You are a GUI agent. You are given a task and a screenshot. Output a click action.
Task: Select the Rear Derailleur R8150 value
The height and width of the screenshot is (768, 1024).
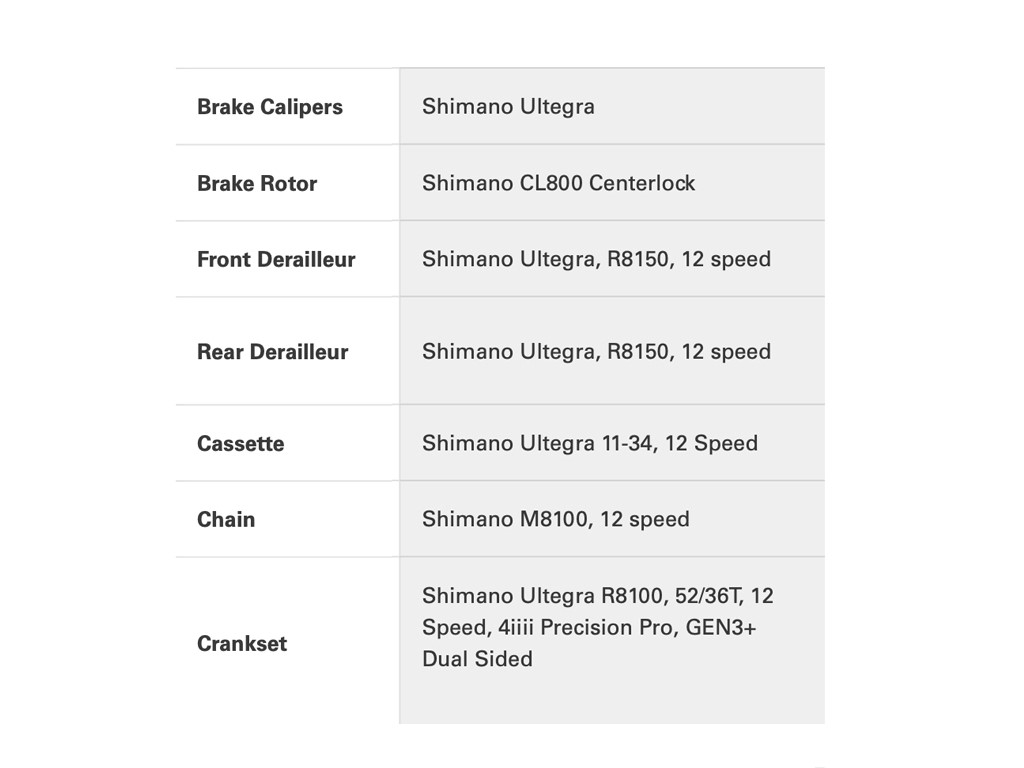click(596, 352)
